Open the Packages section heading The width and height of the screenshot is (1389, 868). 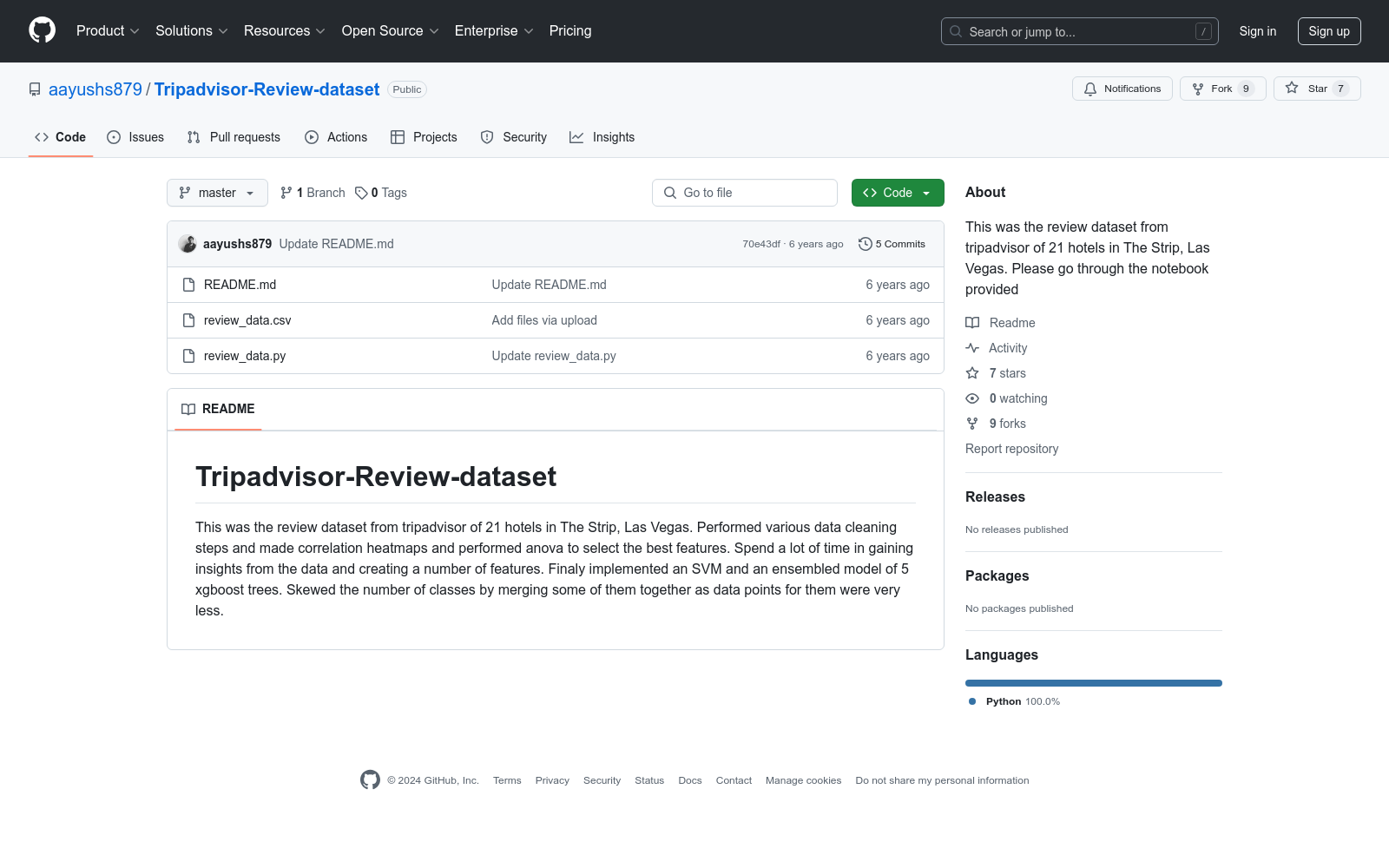click(x=997, y=575)
